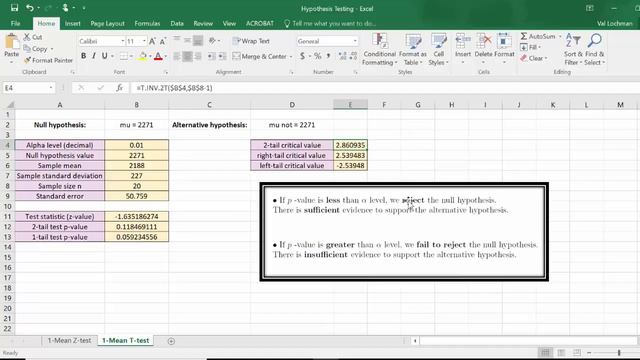Apply the yellow fill color bucket
Screen dimensions: 640x360
pos(142,56)
